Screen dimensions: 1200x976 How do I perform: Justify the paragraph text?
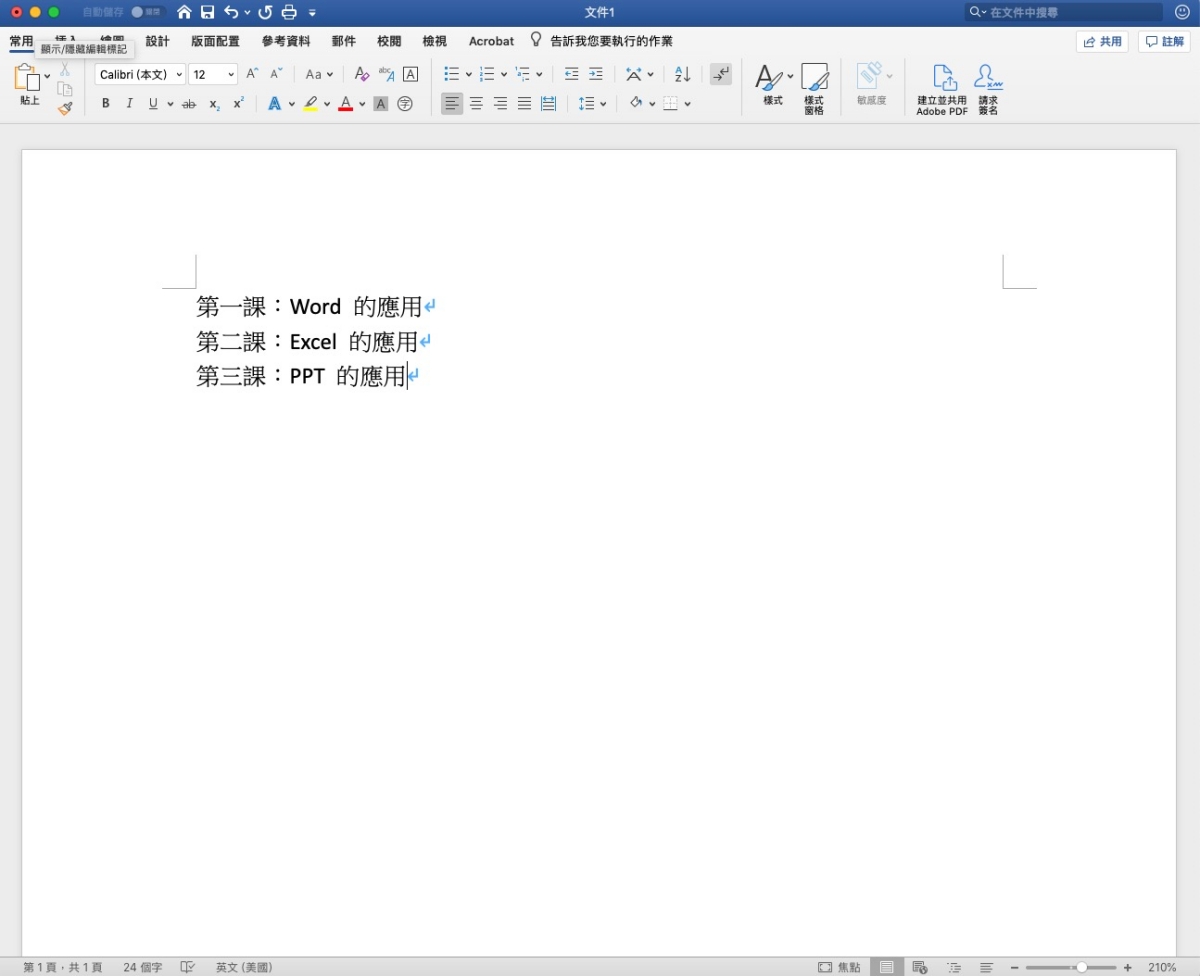coord(524,104)
